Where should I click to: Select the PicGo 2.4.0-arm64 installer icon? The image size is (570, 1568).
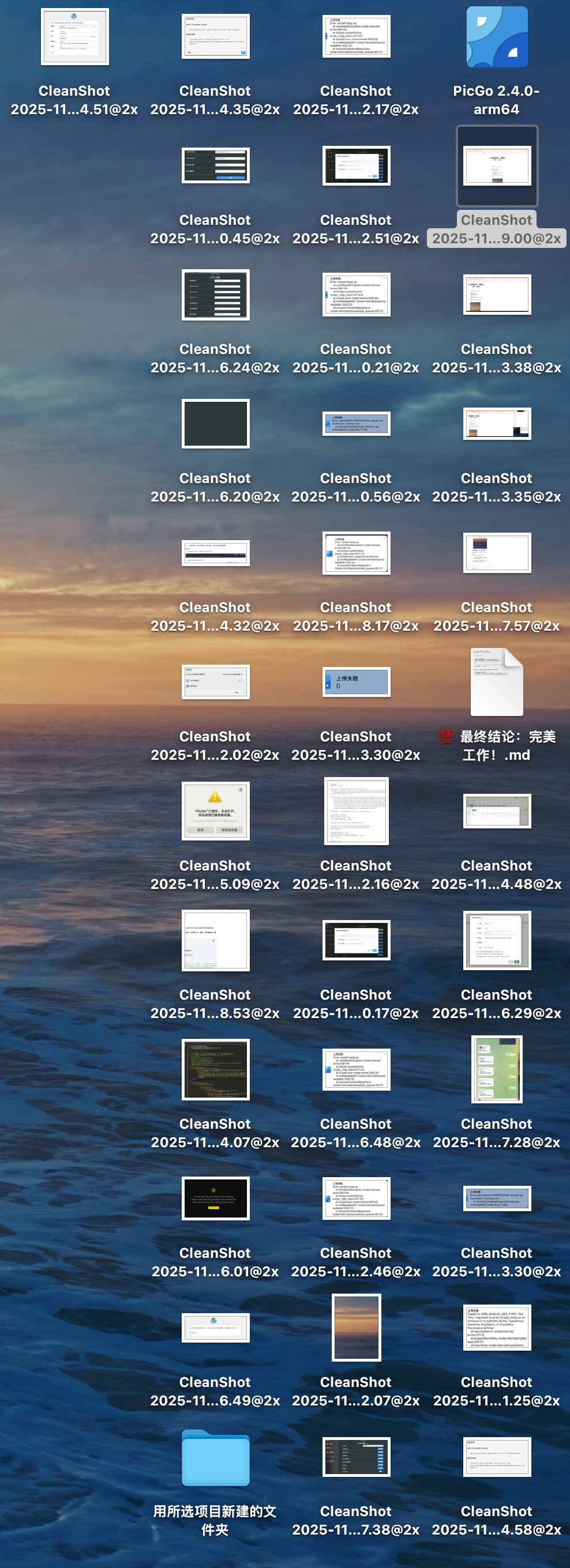click(496, 37)
